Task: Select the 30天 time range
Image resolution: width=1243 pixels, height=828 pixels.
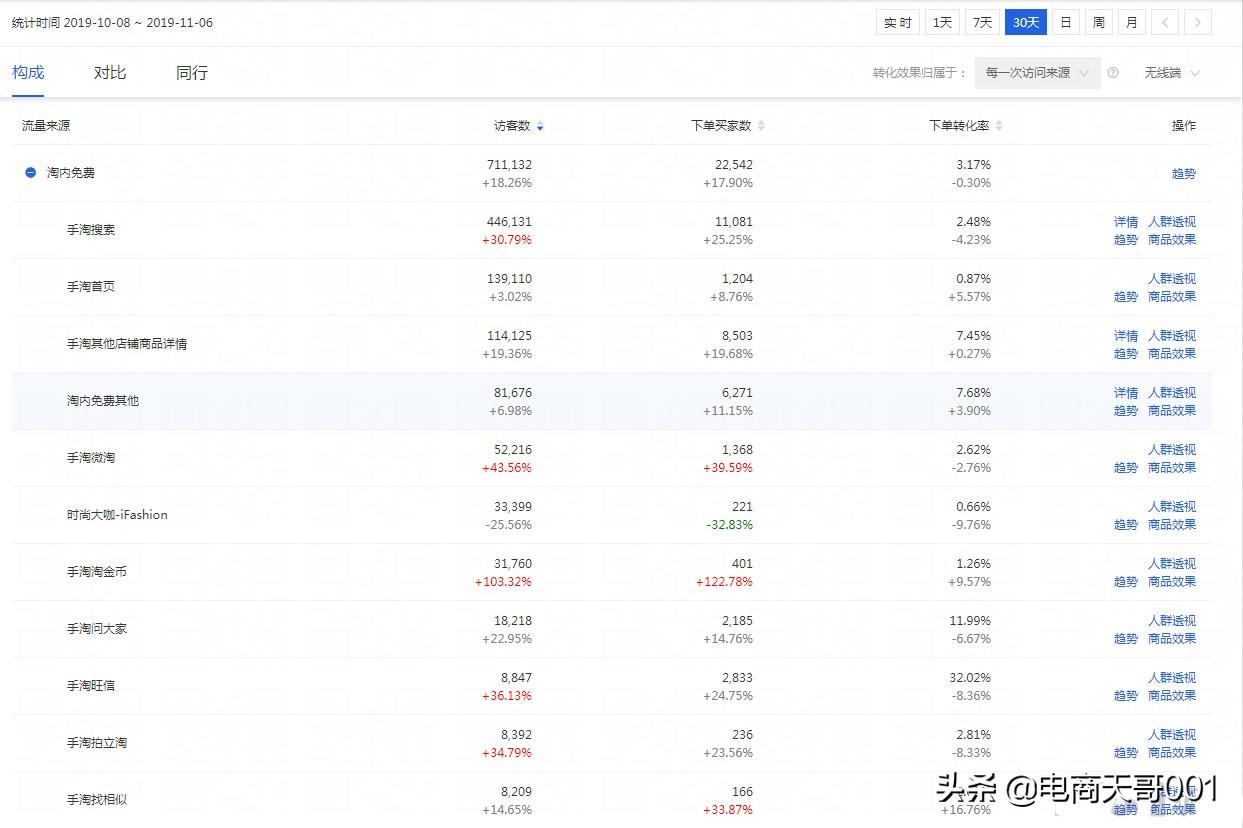Action: [1026, 22]
